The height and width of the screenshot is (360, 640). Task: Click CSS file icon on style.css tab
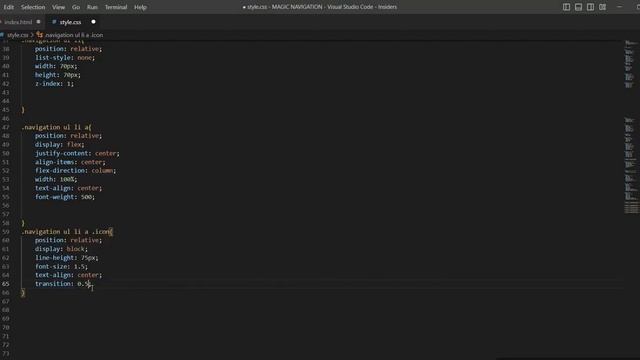point(54,22)
